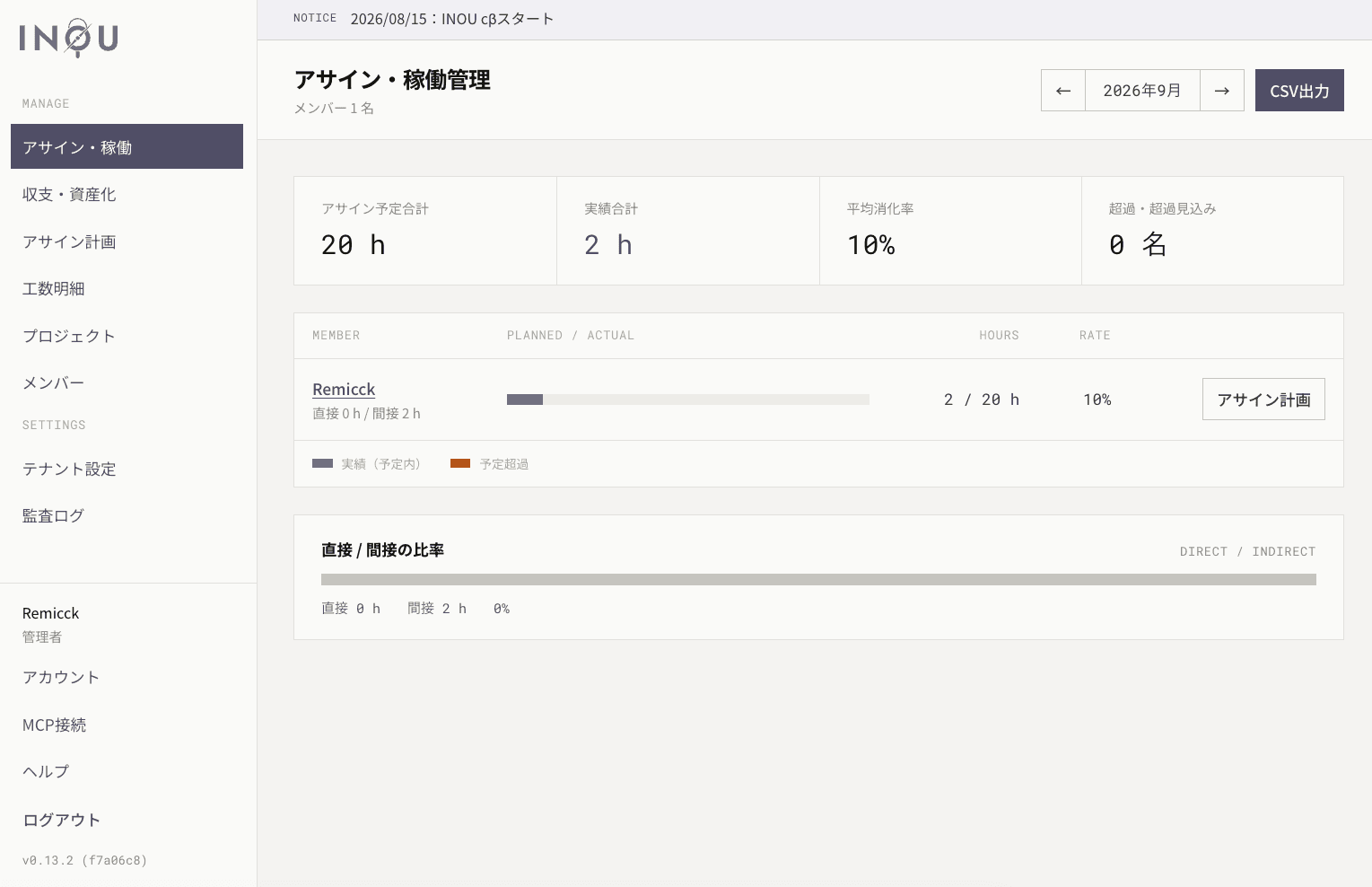Click the Remicck 管理者 user profile
1372x887 pixels.
[51, 624]
